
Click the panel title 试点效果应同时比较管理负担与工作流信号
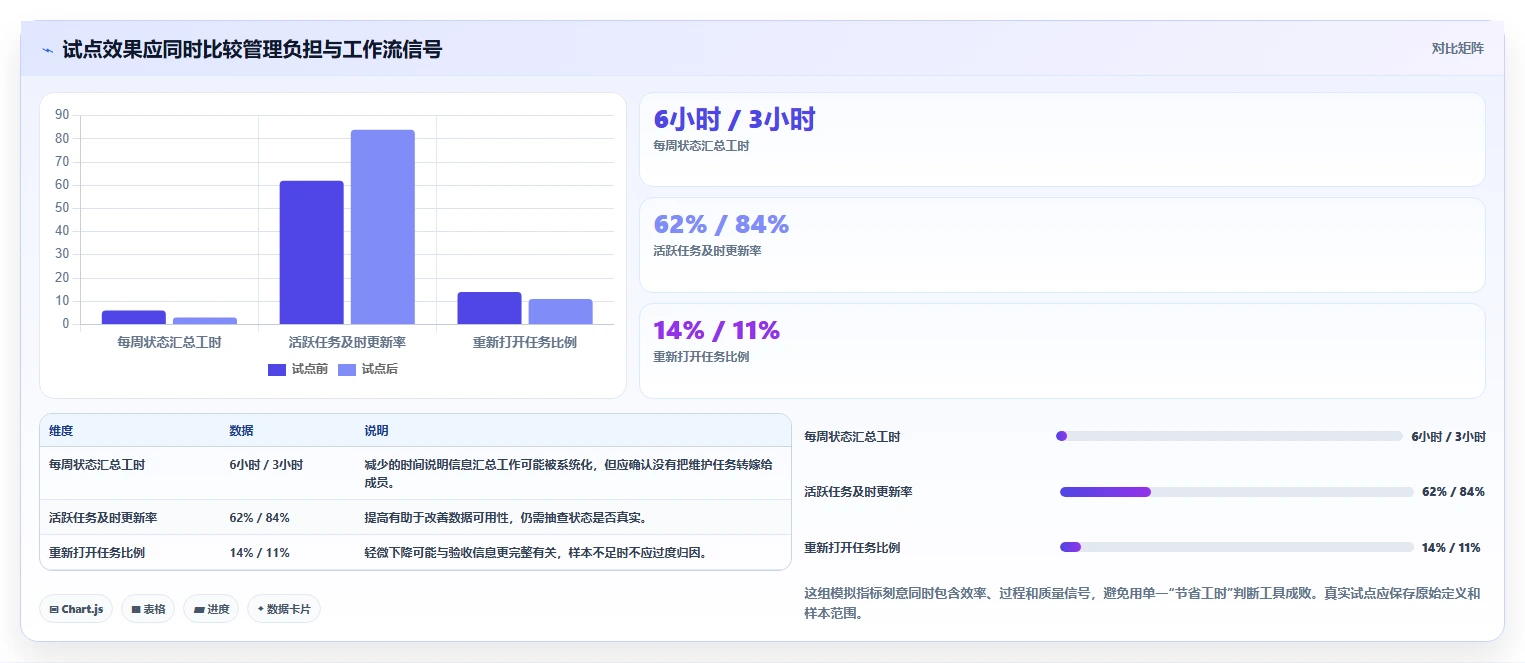pyautogui.click(x=252, y=49)
